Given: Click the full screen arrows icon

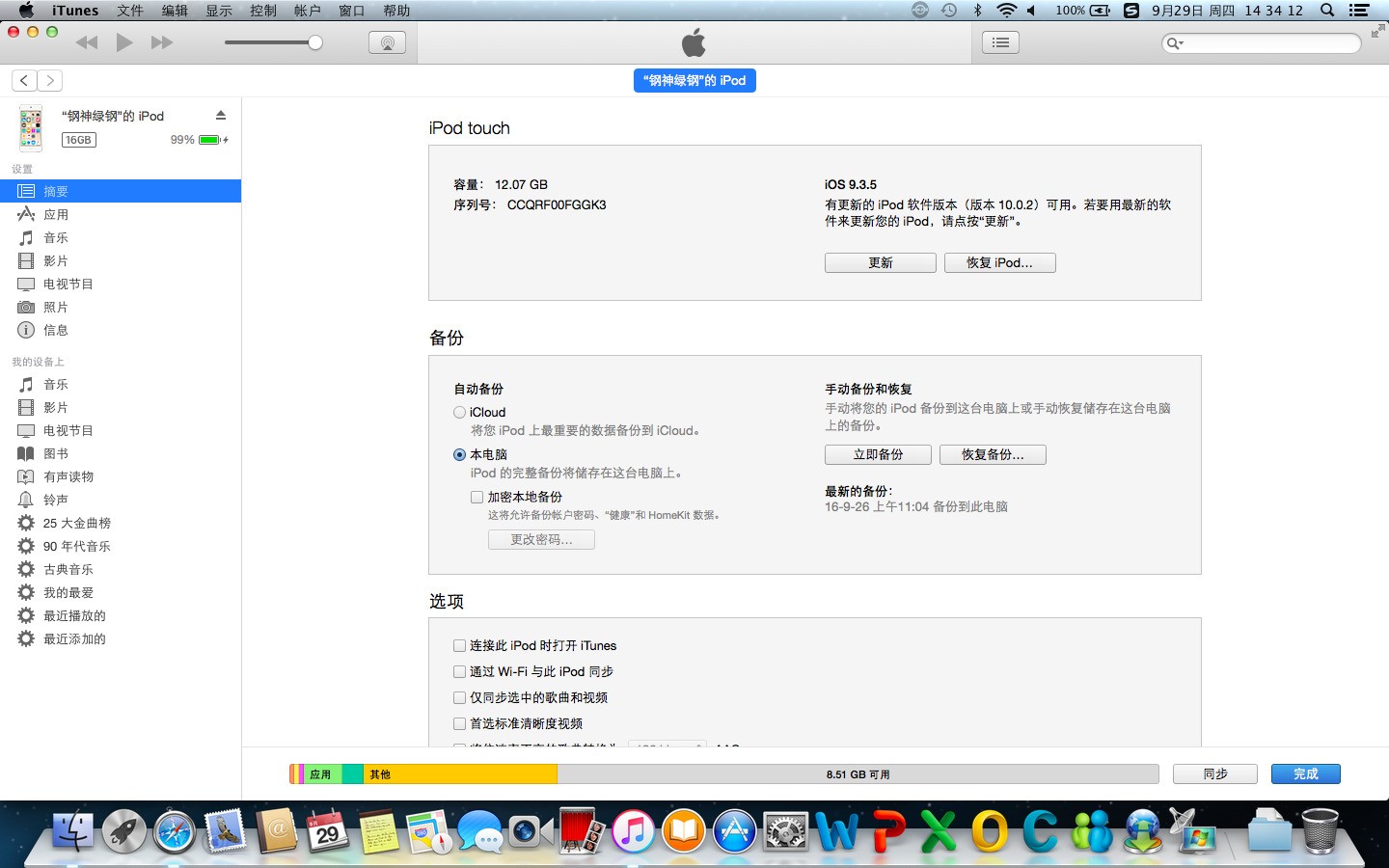Looking at the screenshot, I should coord(1377,32).
